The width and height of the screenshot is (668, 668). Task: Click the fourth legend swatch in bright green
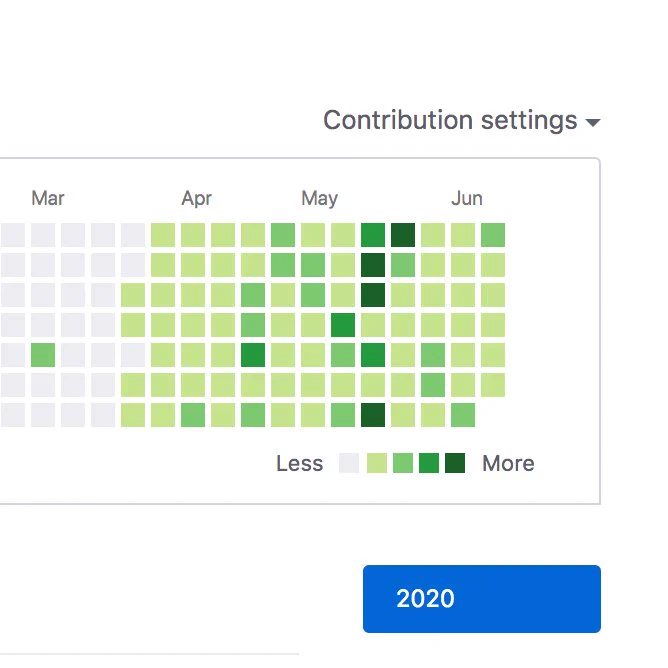[429, 463]
